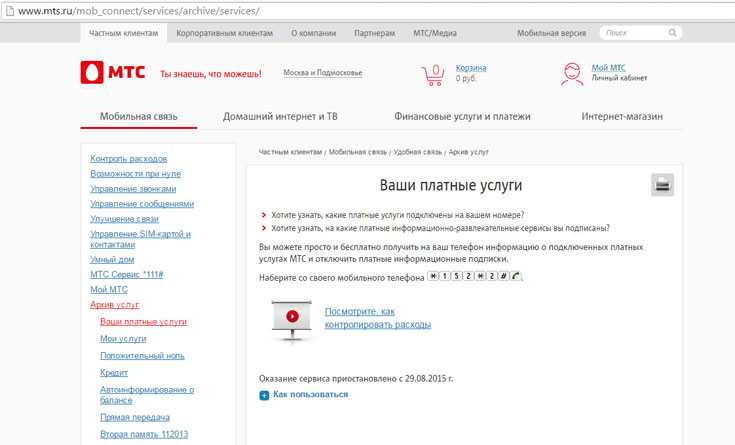735x445 pixels.
Task: Open Посмотрите, как контролировать расходы link
Action: point(378,318)
